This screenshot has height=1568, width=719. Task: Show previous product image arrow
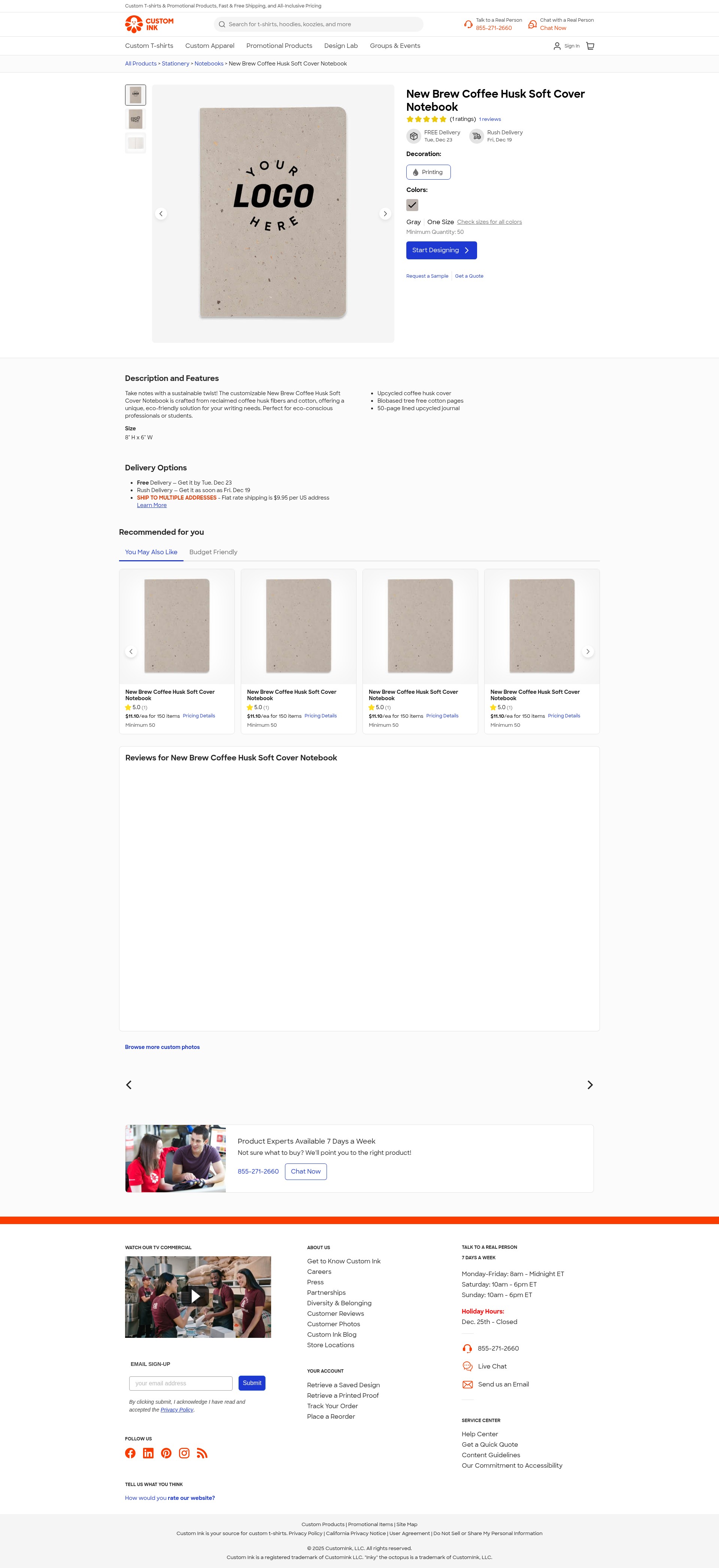pos(161,214)
